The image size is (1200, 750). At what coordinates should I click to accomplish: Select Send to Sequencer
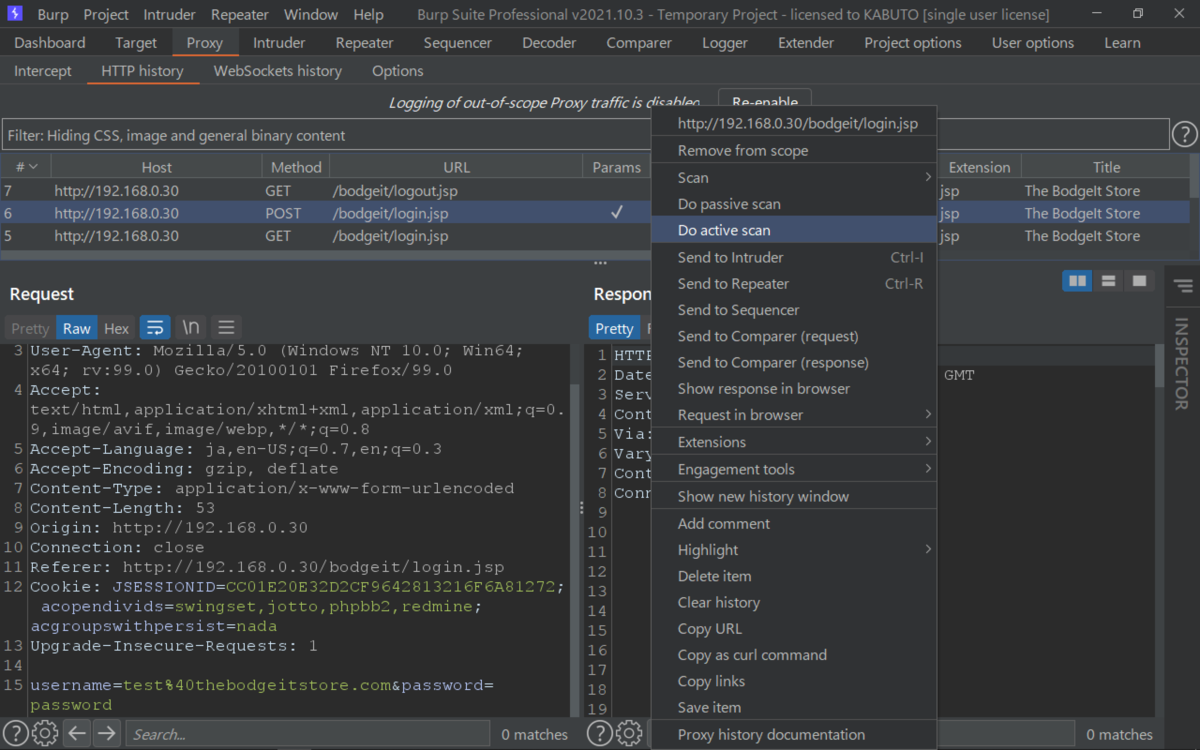click(794, 310)
